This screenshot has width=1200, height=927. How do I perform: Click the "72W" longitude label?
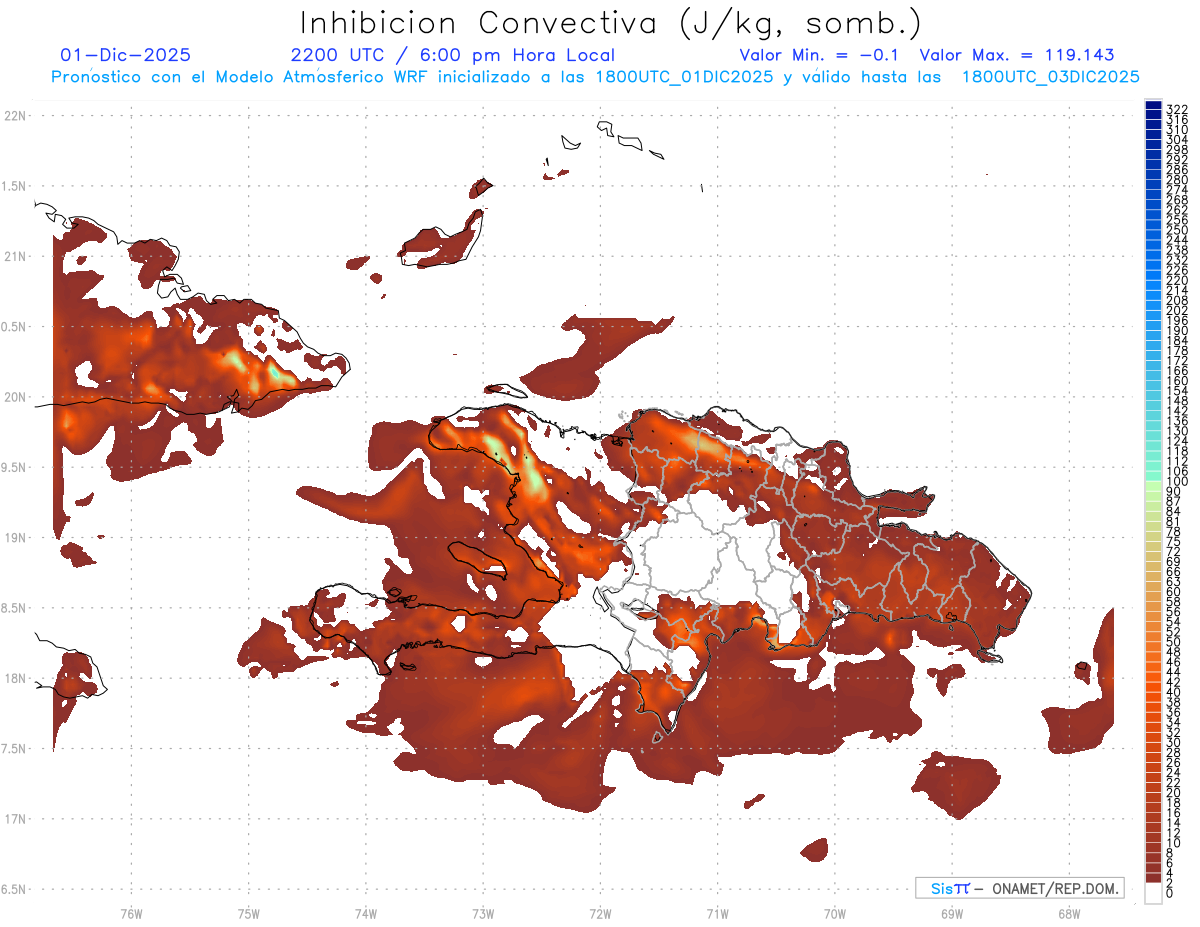600,913
